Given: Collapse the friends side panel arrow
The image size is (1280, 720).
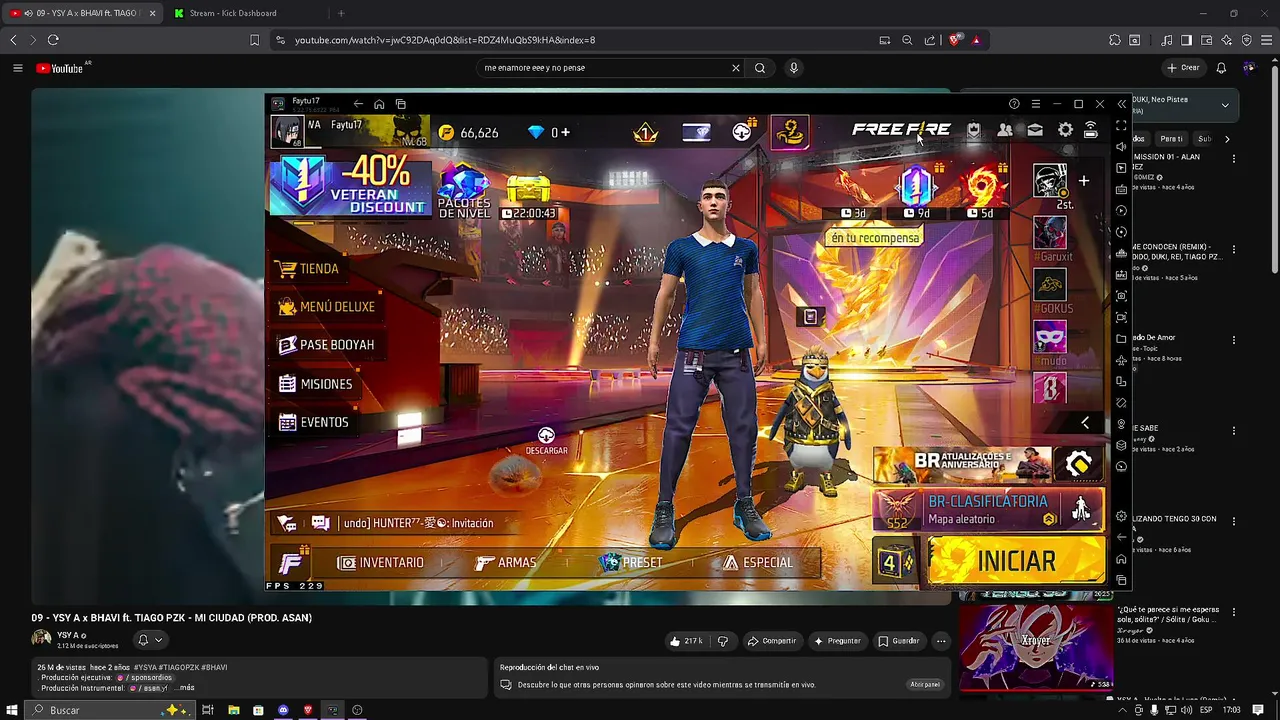Looking at the screenshot, I should 1085,423.
